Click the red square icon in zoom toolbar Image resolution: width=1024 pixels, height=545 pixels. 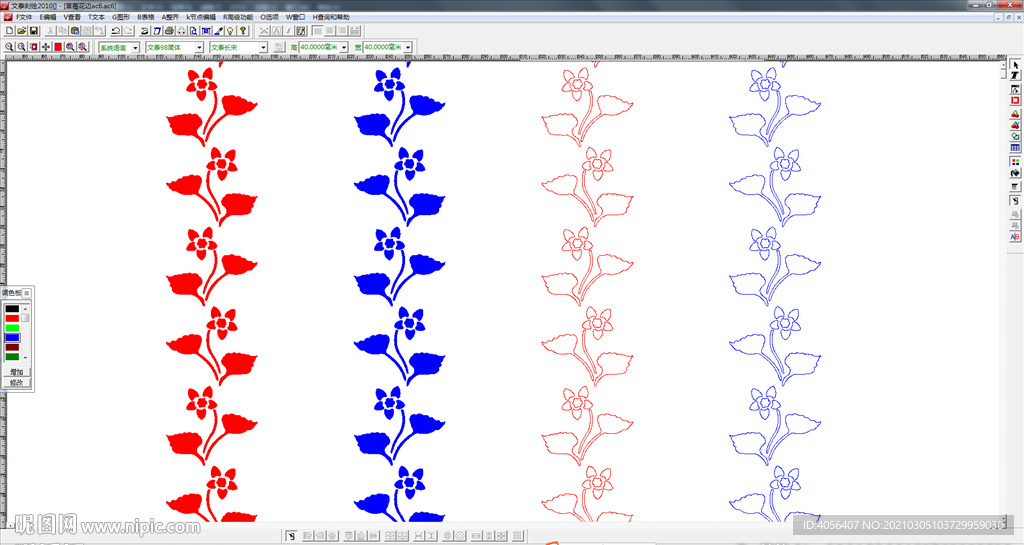pos(58,47)
